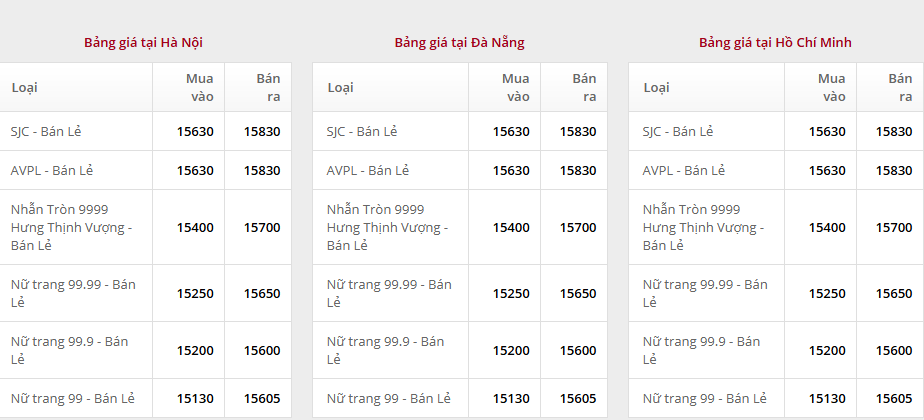Click the 'Bảng giá tại Hà Nội' heading

[144, 42]
